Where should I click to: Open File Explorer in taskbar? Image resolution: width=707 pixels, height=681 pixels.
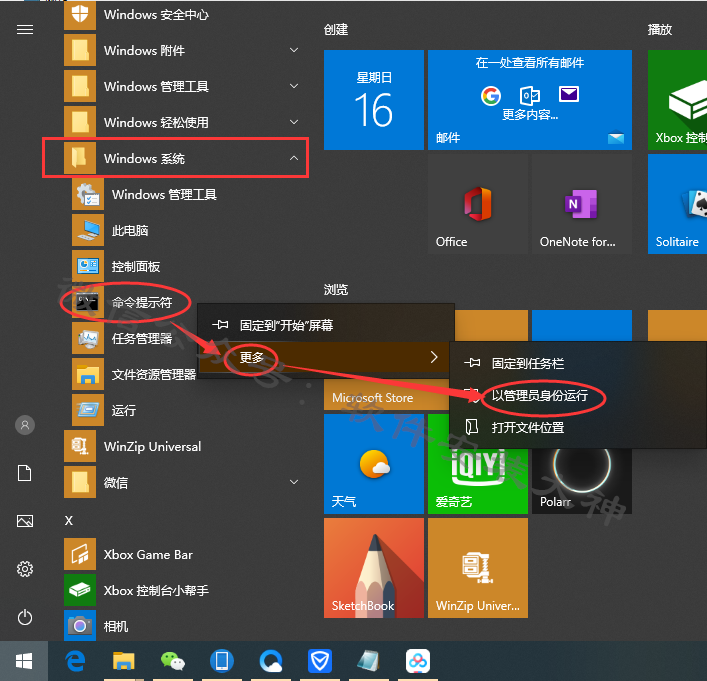tap(124, 661)
